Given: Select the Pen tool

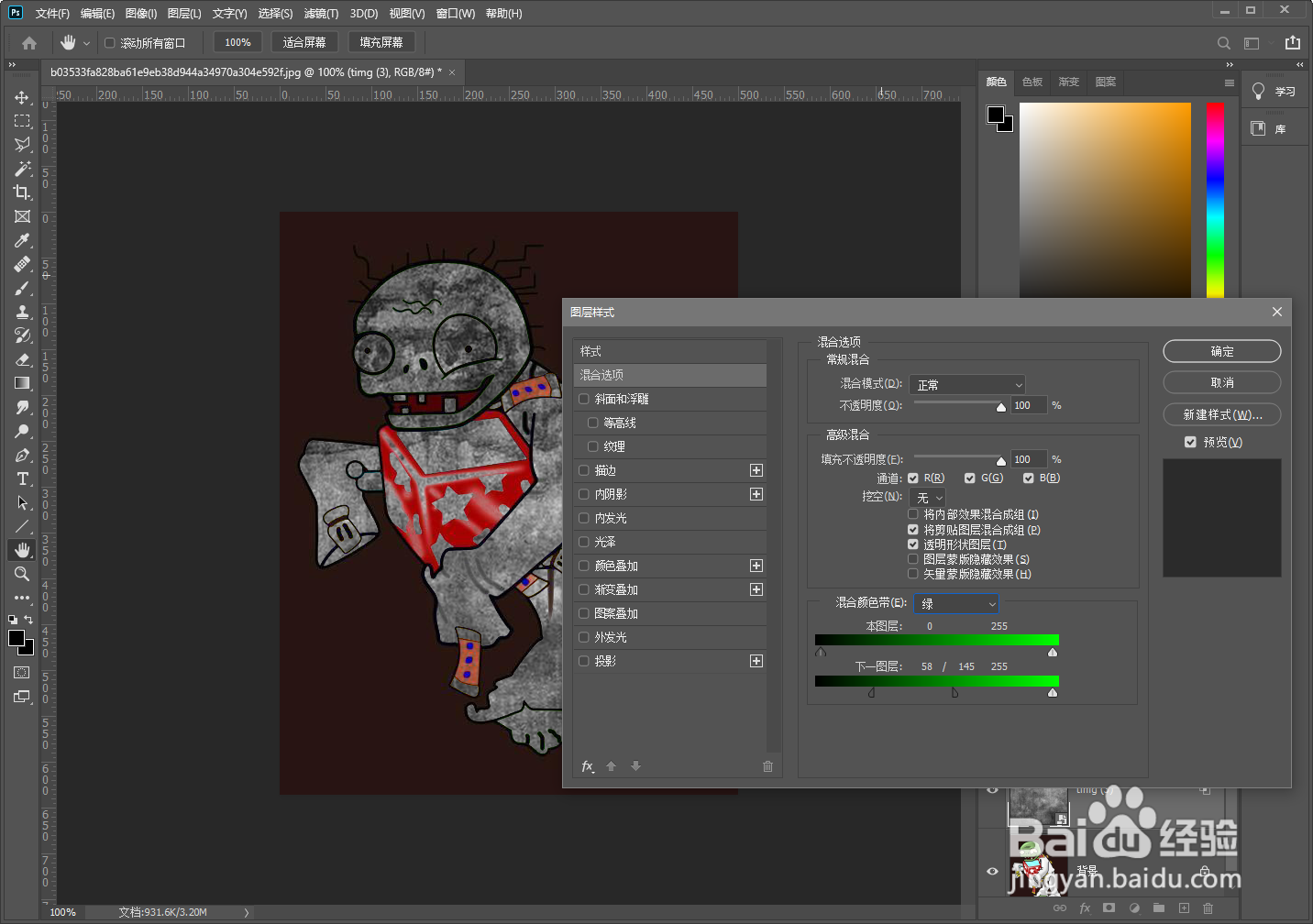Looking at the screenshot, I should coord(22,455).
